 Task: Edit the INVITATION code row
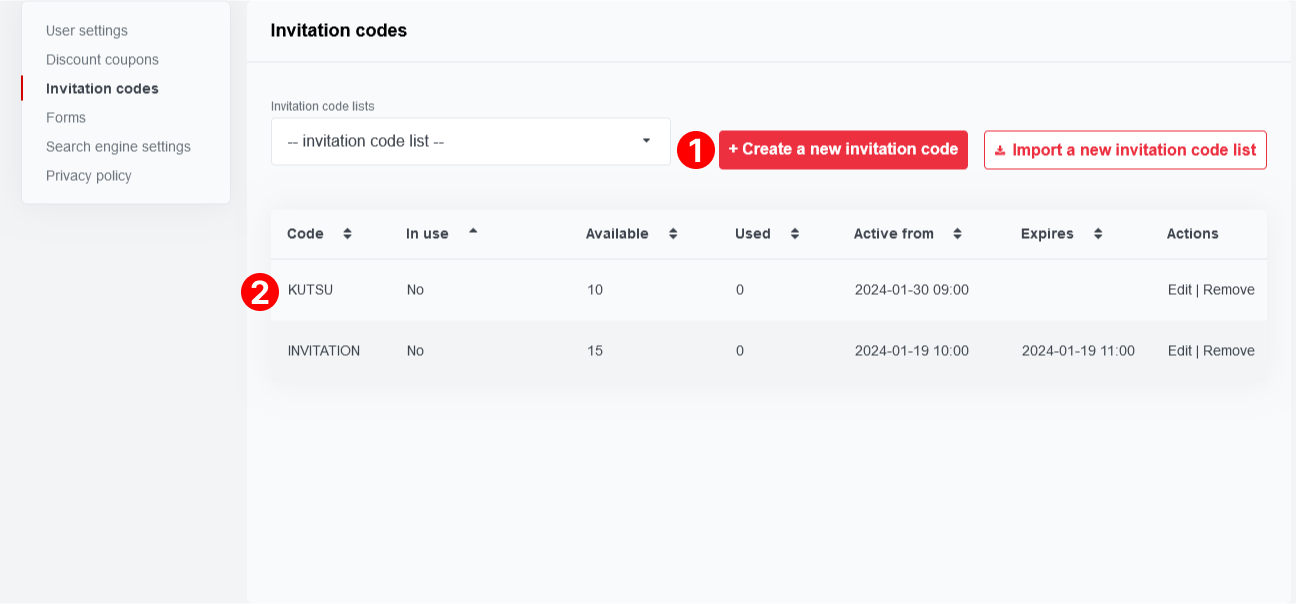click(1180, 351)
